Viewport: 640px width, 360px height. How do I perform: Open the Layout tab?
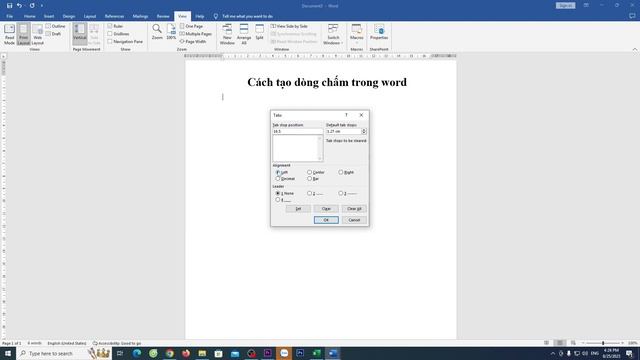click(90, 16)
